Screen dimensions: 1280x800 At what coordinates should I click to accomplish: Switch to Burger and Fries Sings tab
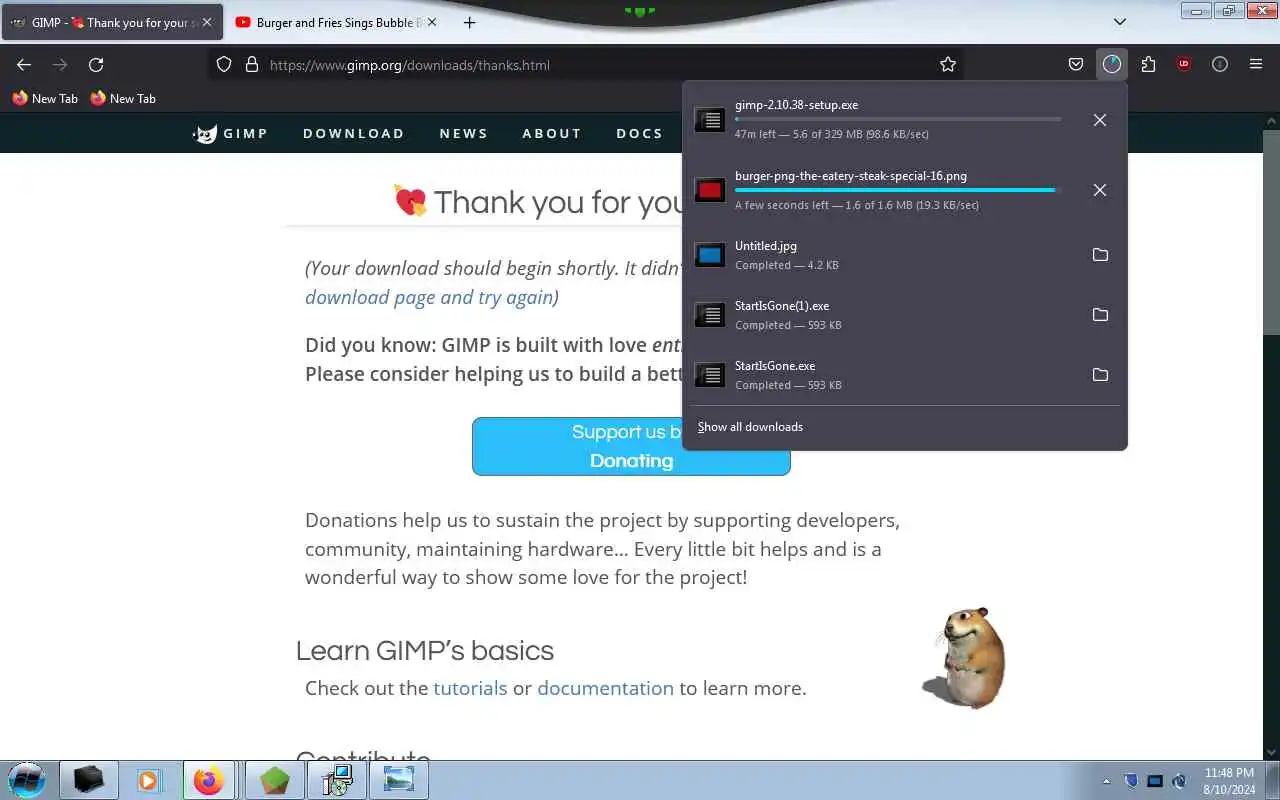336,22
